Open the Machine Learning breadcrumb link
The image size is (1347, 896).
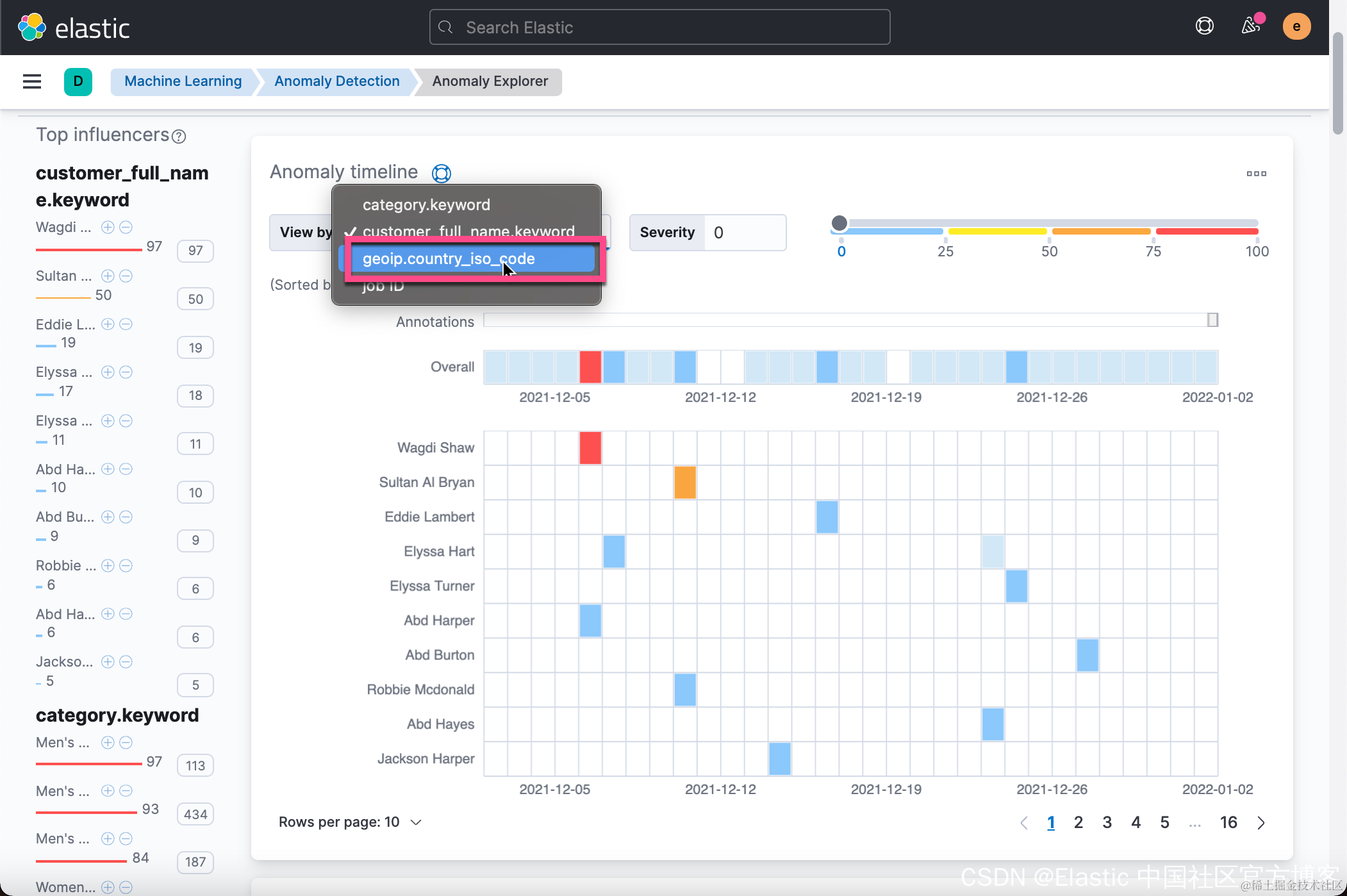tap(183, 81)
